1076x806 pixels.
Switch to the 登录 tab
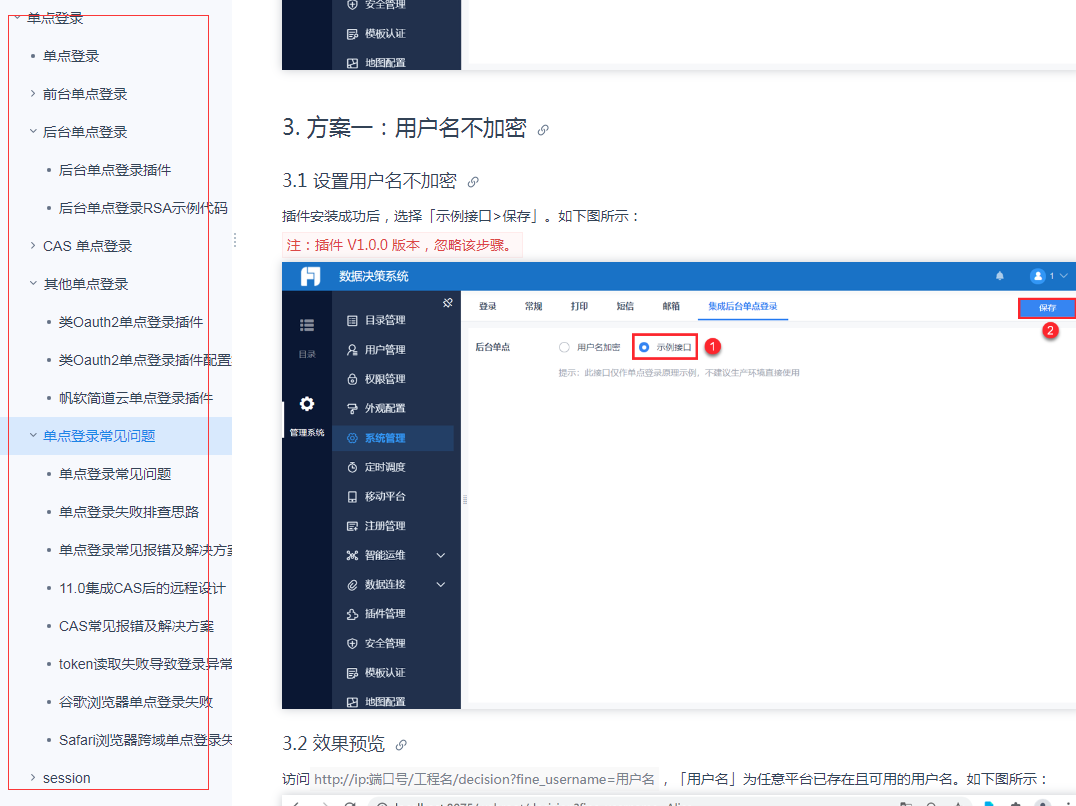point(487,306)
